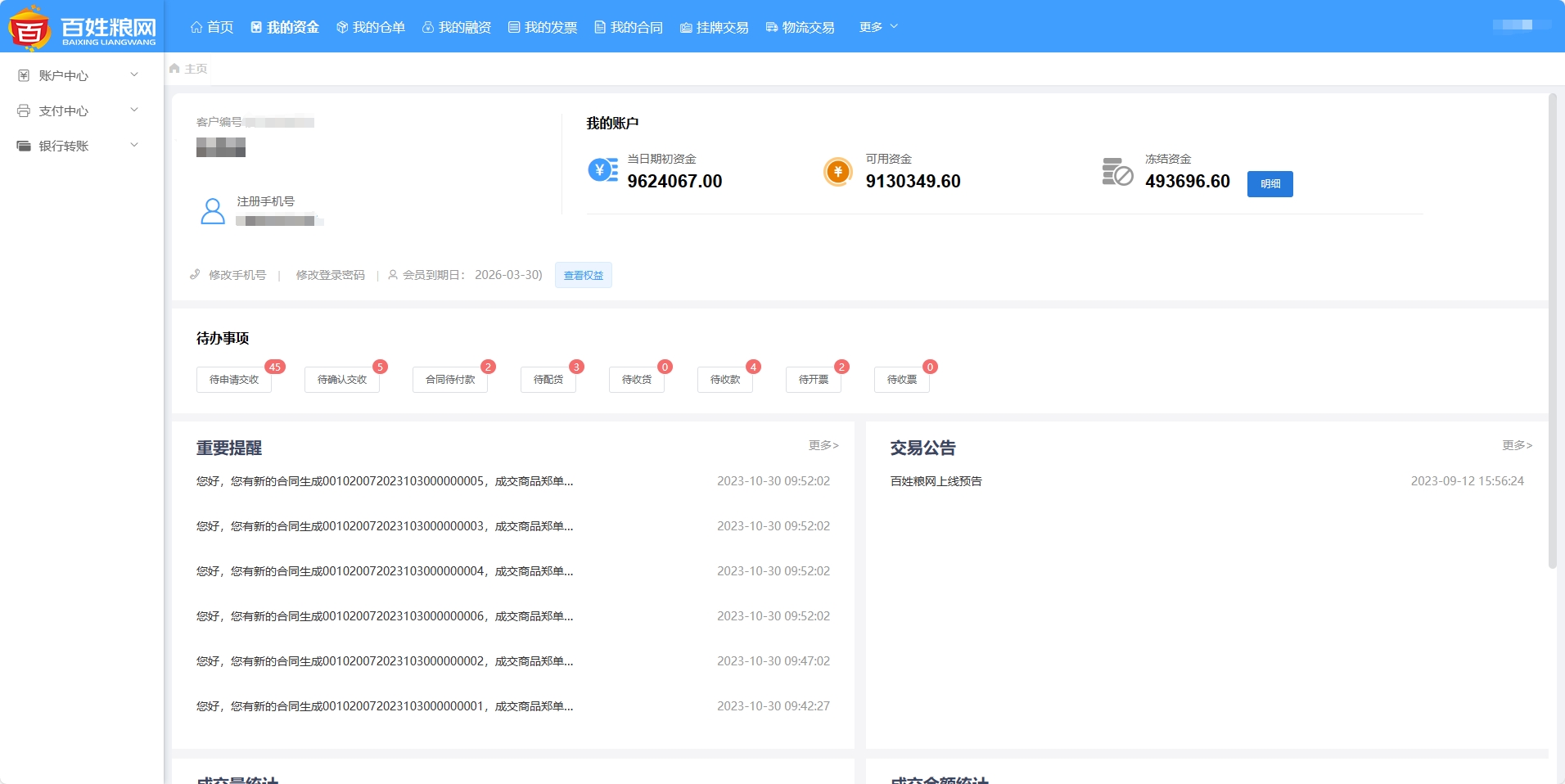1565x784 pixels.
Task: Open the 更多 dropdown in navigation
Action: click(878, 27)
